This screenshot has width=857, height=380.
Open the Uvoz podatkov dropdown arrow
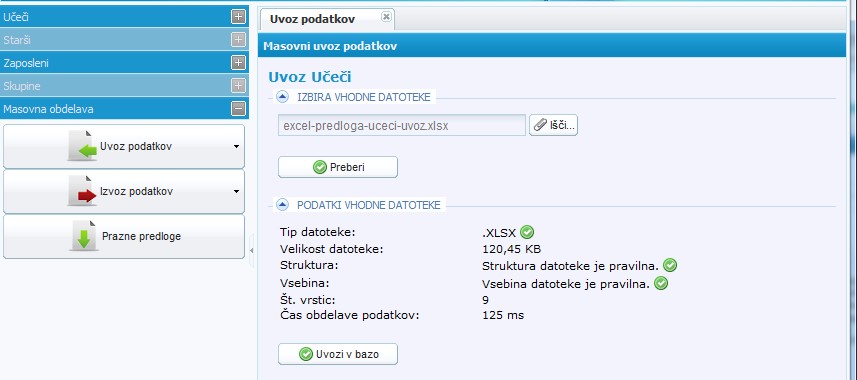pos(236,147)
